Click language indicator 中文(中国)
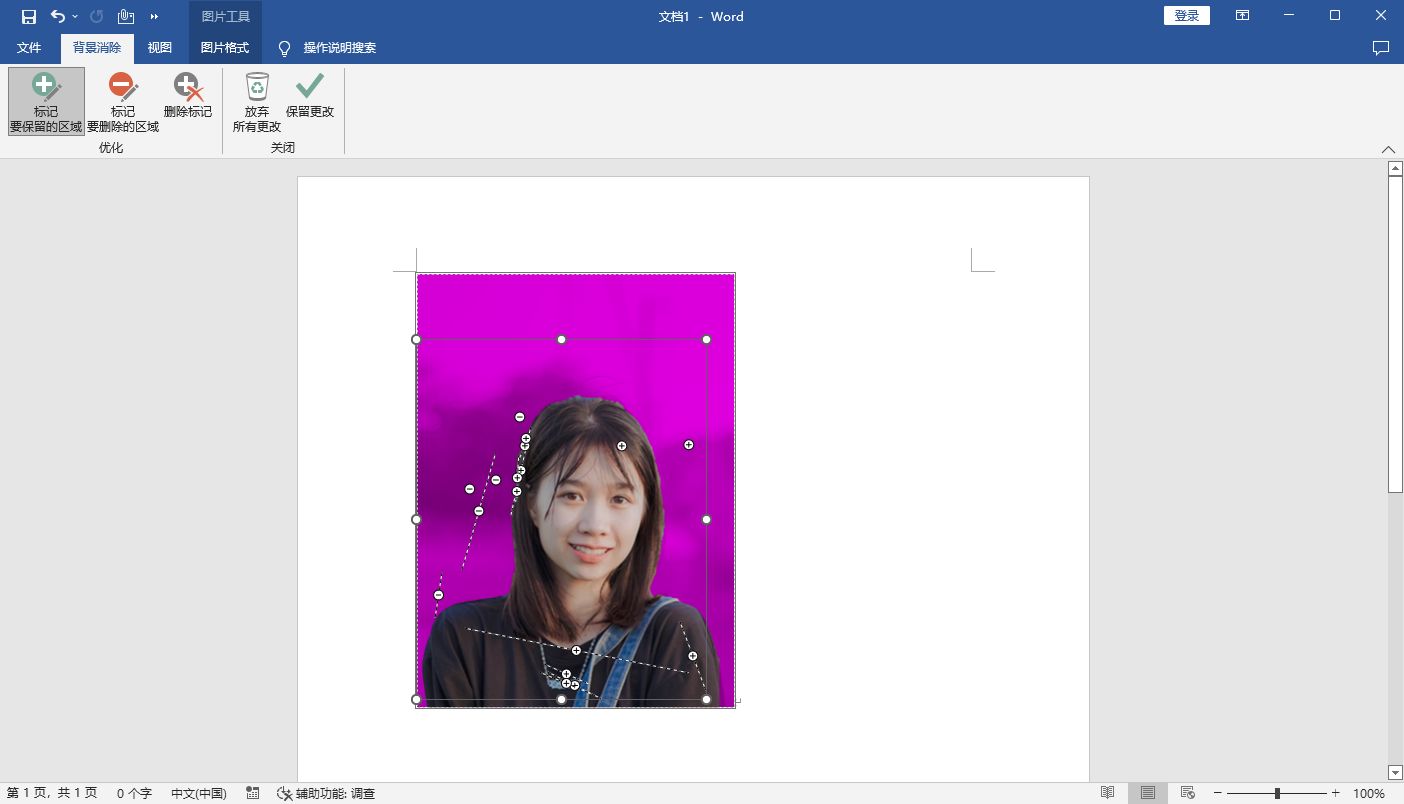This screenshot has height=804, width=1404. tap(199, 793)
